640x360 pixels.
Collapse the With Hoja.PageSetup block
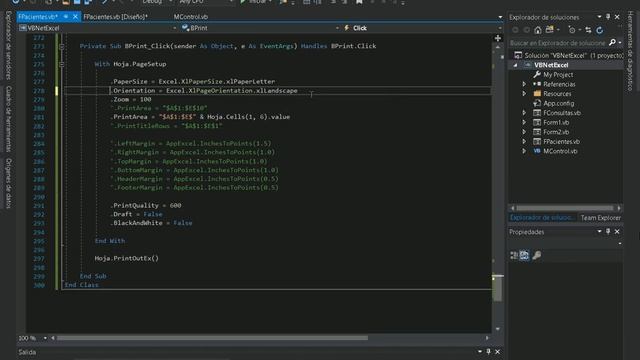pos(62,64)
